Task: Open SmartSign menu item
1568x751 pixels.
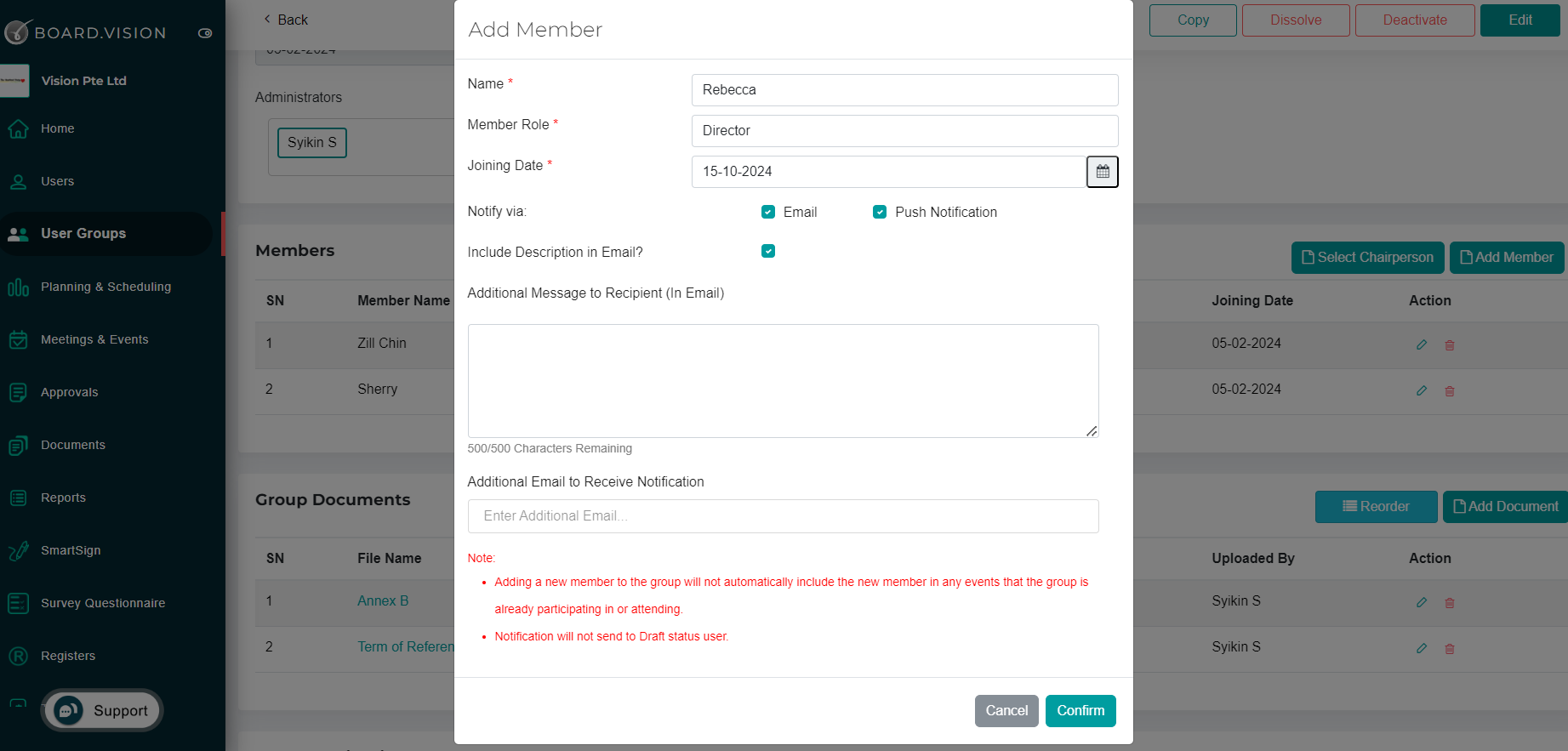Action: [x=71, y=550]
